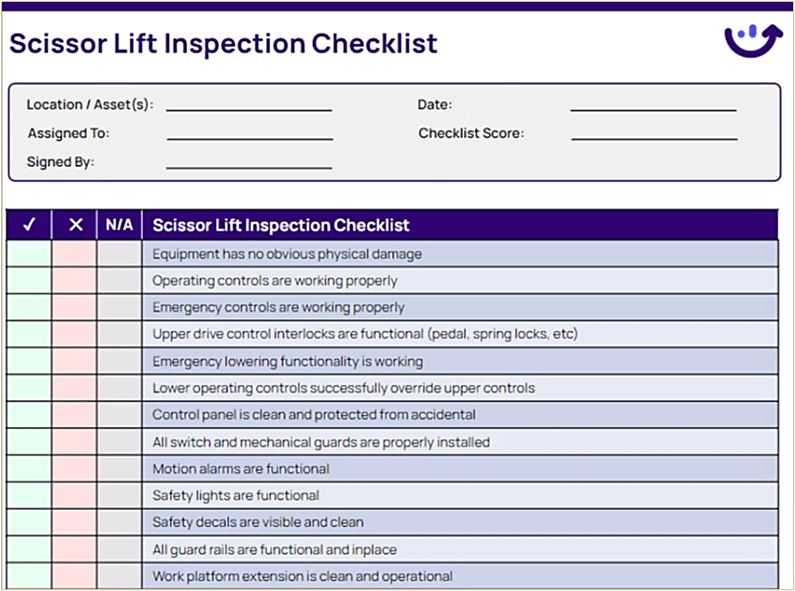
Task: Click the X column header icon
Action: (x=75, y=225)
